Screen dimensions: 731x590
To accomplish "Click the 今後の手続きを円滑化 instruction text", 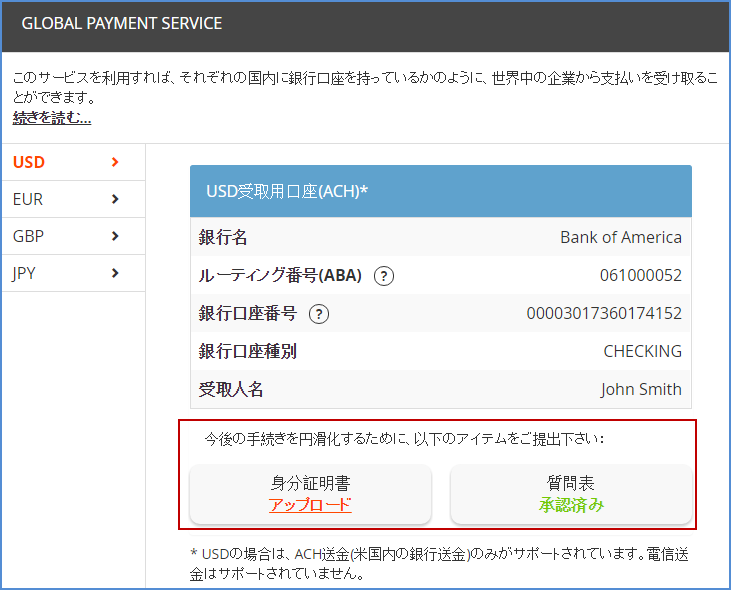I will point(404,439).
